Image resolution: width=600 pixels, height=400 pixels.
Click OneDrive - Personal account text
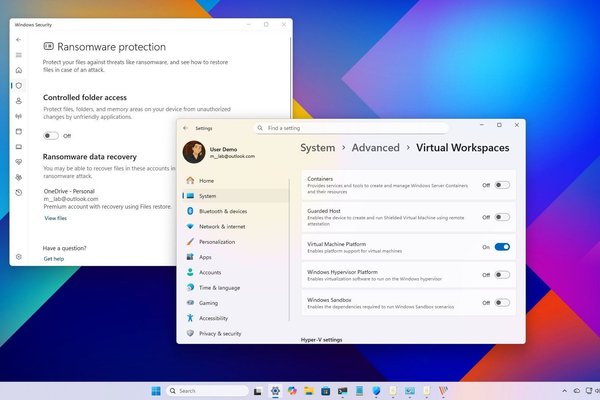click(69, 191)
